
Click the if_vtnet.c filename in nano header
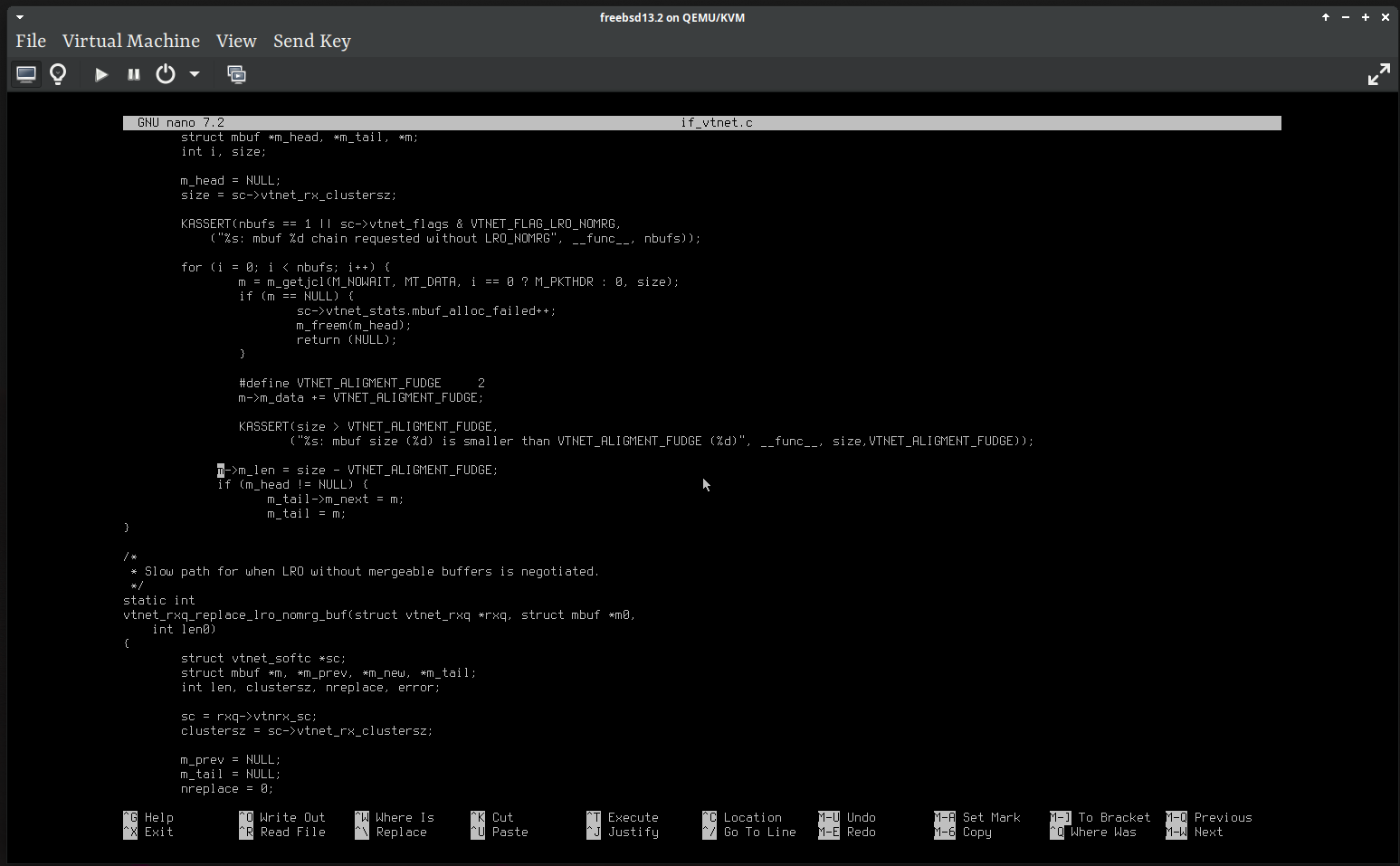(x=716, y=122)
